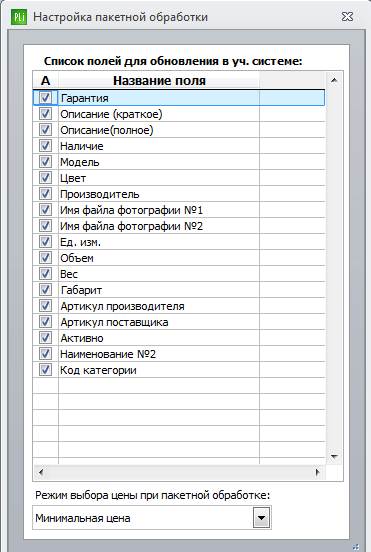The width and height of the screenshot is (371, 552).
Task: Uncheck the Код категории checkbox
Action: pyautogui.click(x=45, y=370)
